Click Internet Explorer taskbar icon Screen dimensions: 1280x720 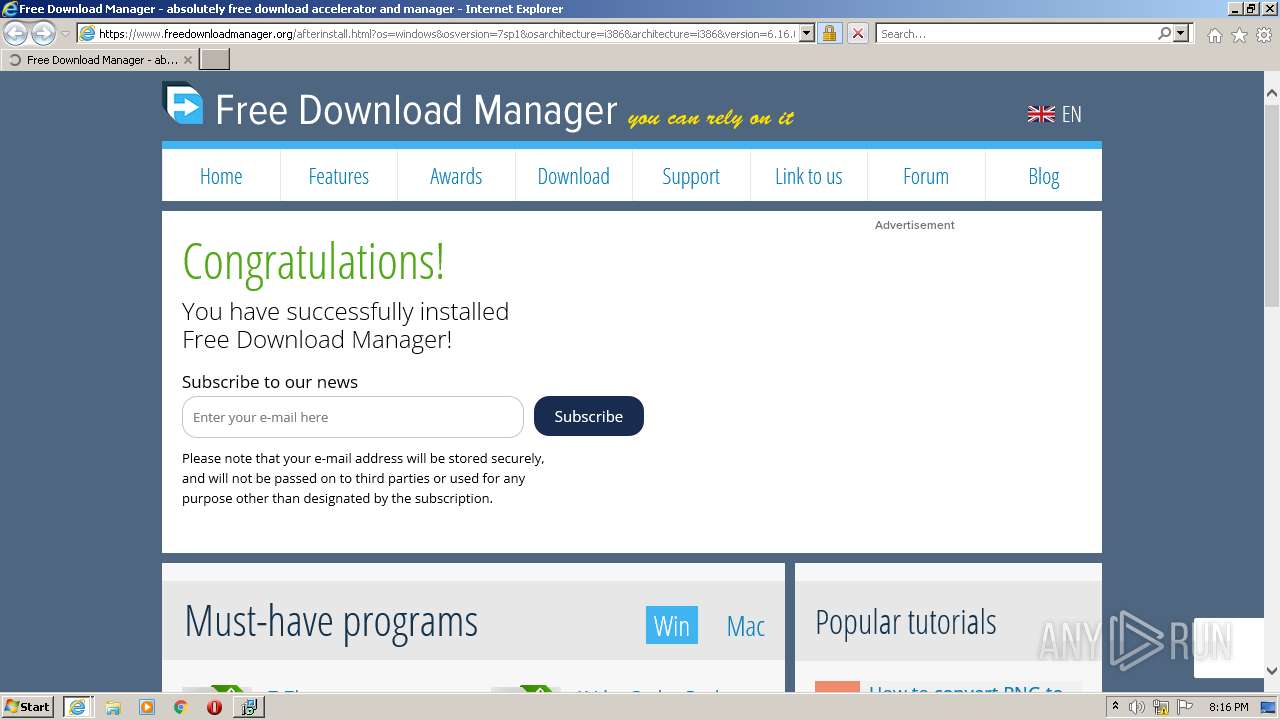[x=77, y=706]
